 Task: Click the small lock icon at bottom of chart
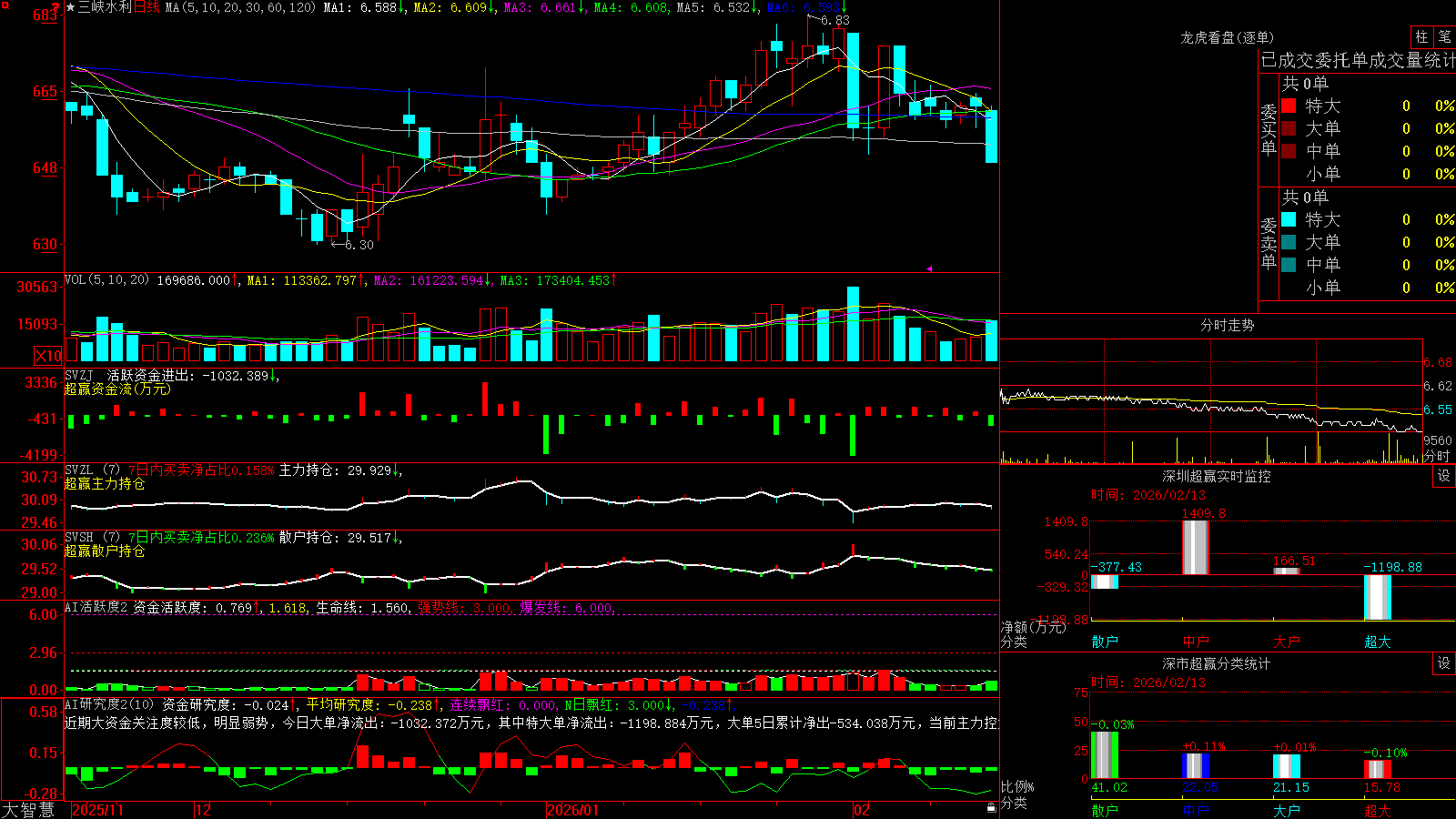[x=991, y=807]
